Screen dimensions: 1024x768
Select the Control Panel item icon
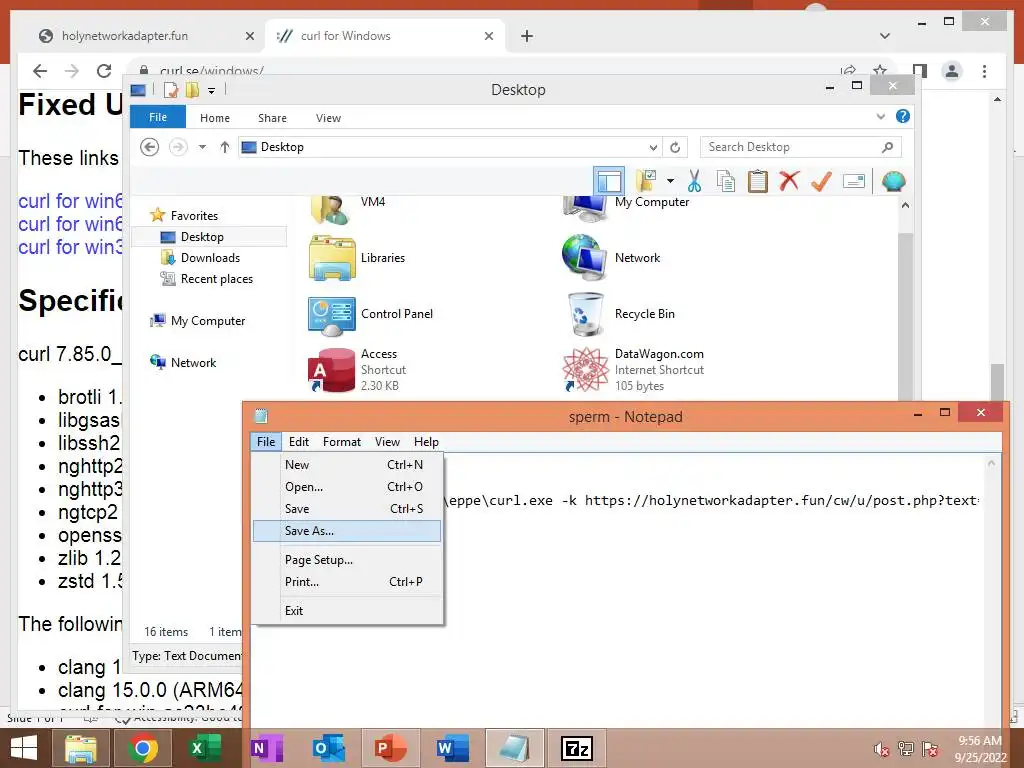point(332,315)
